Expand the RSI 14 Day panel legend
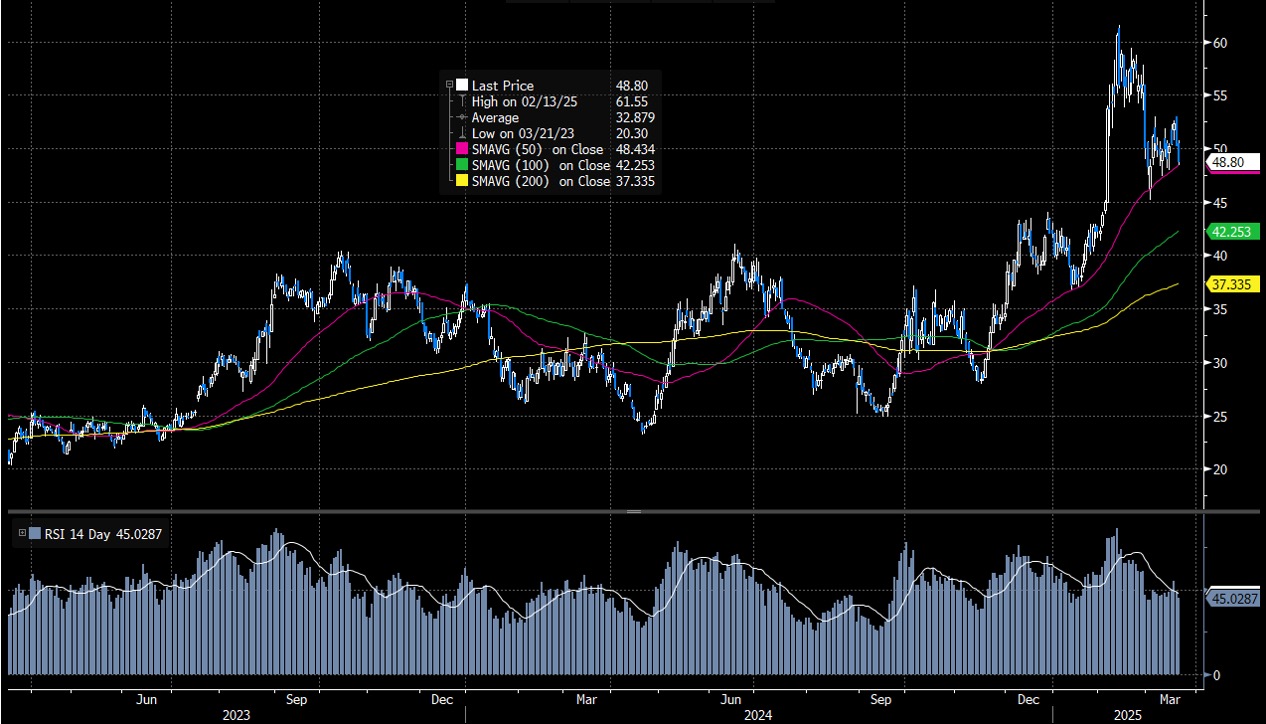Viewport: 1266px width, 724px height. tap(22, 533)
